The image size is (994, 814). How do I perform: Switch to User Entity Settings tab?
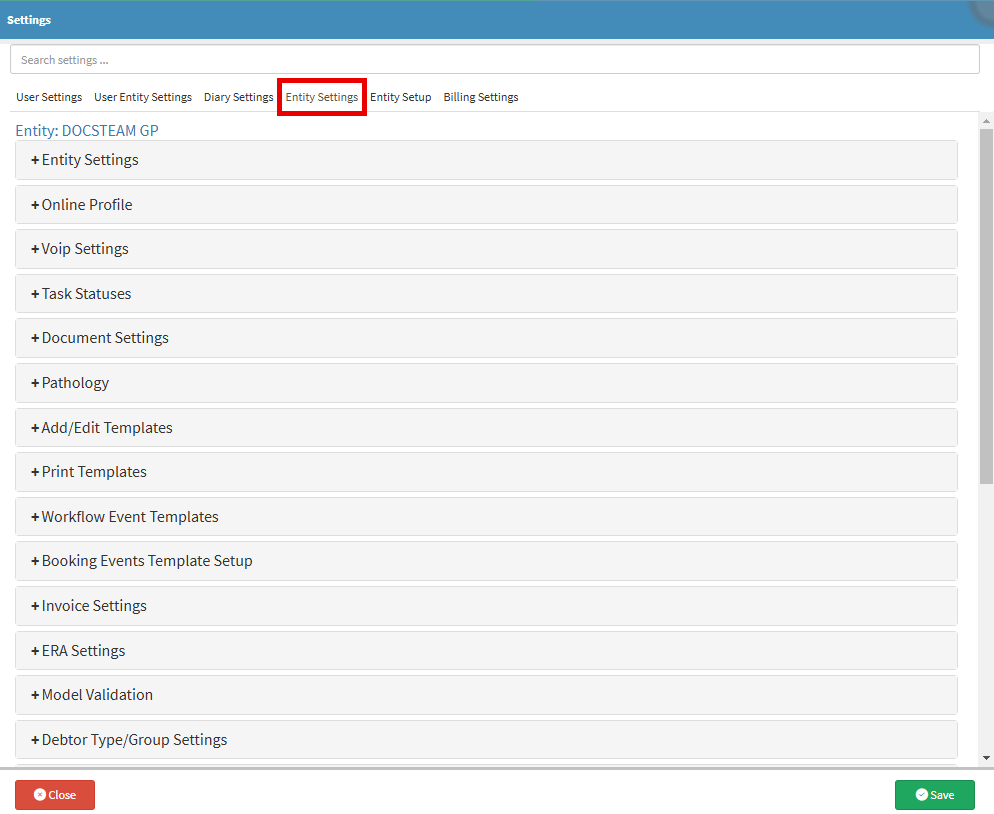pos(143,97)
